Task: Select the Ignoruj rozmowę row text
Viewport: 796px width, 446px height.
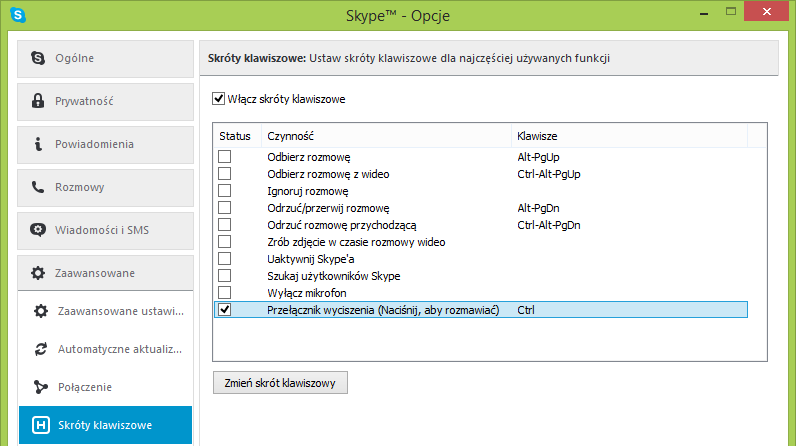Action: click(308, 191)
